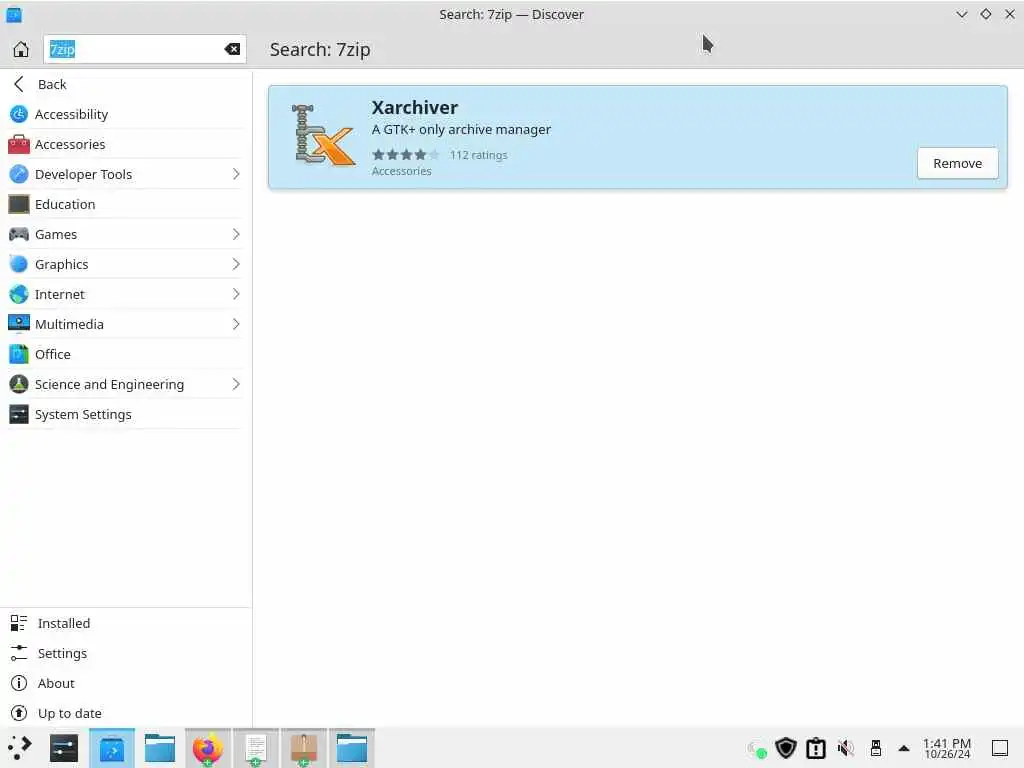Expand Science and Engineering subcategories chevron

236,384
